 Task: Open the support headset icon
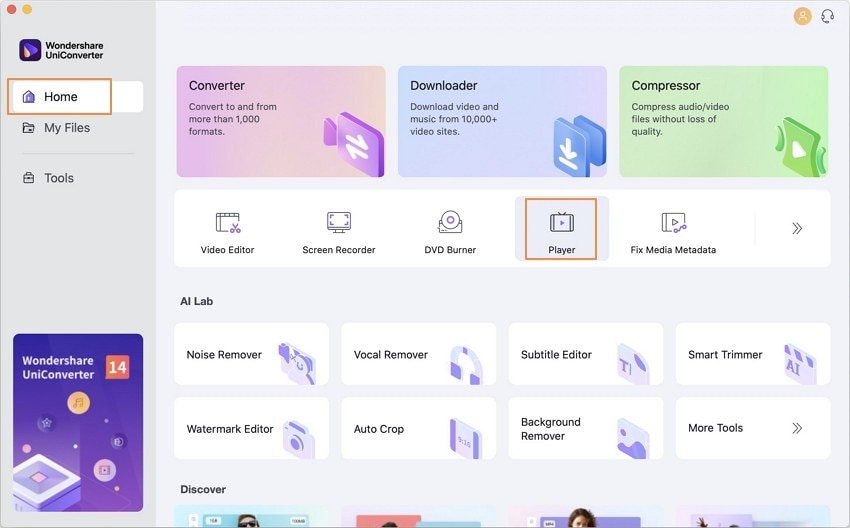point(828,16)
